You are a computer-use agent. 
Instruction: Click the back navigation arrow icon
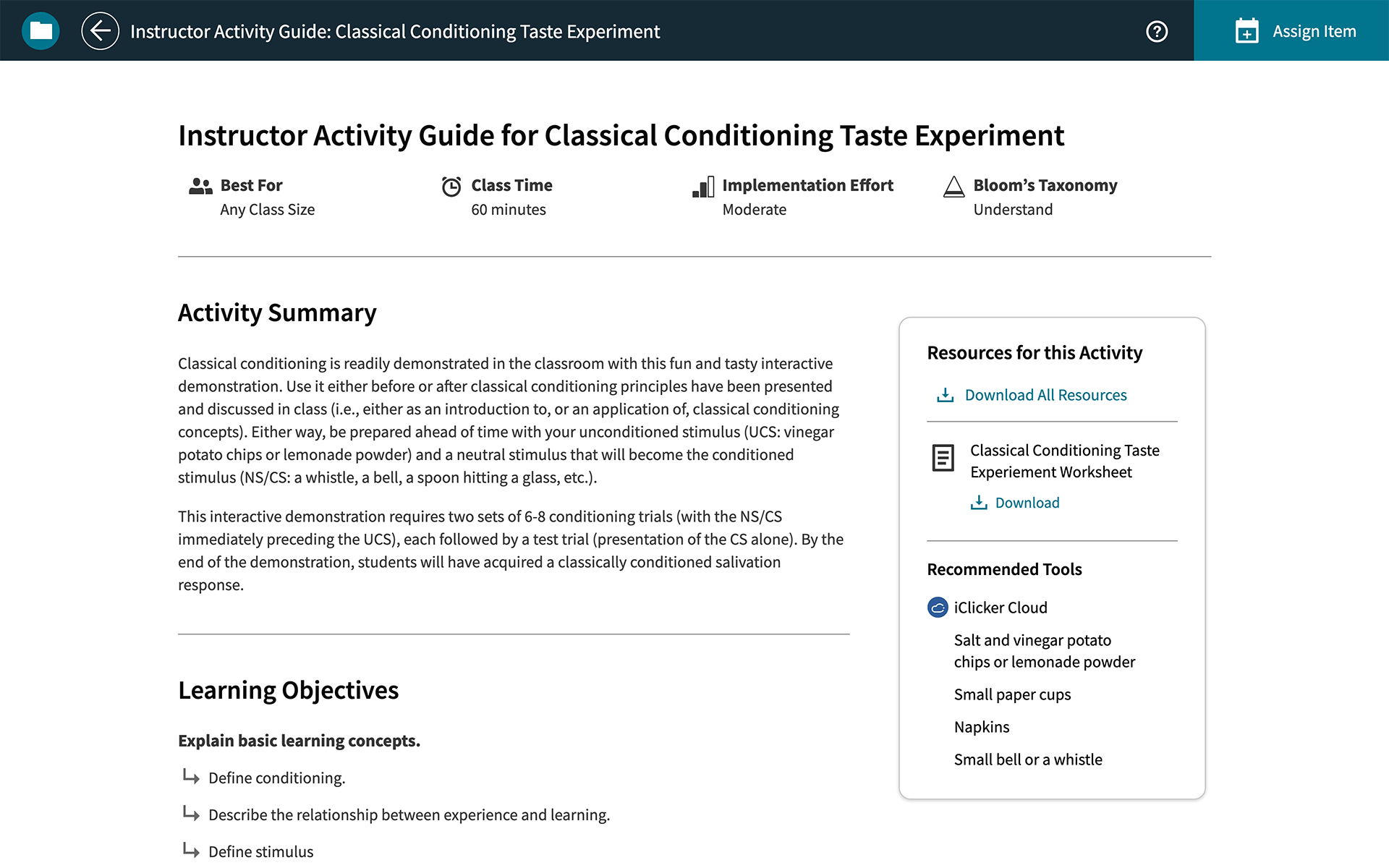99,30
